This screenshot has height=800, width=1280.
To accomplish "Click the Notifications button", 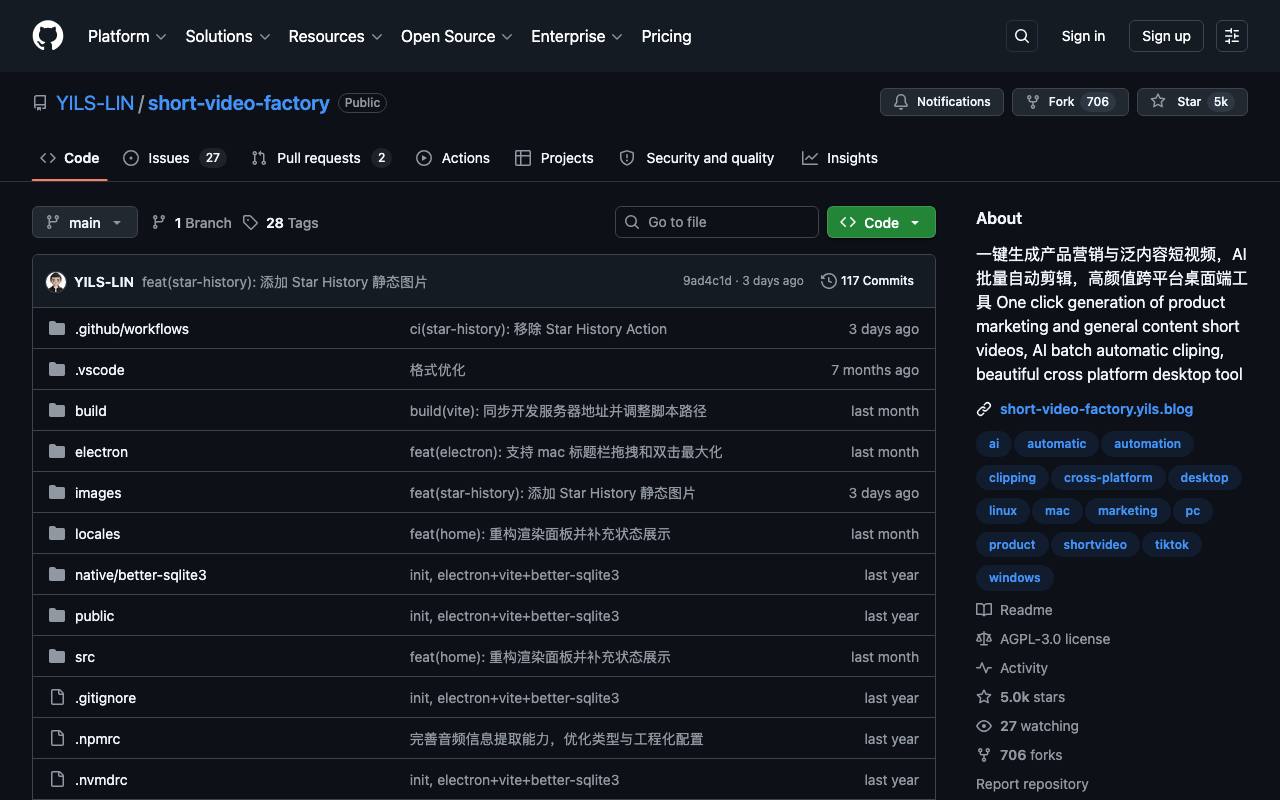I will point(942,102).
